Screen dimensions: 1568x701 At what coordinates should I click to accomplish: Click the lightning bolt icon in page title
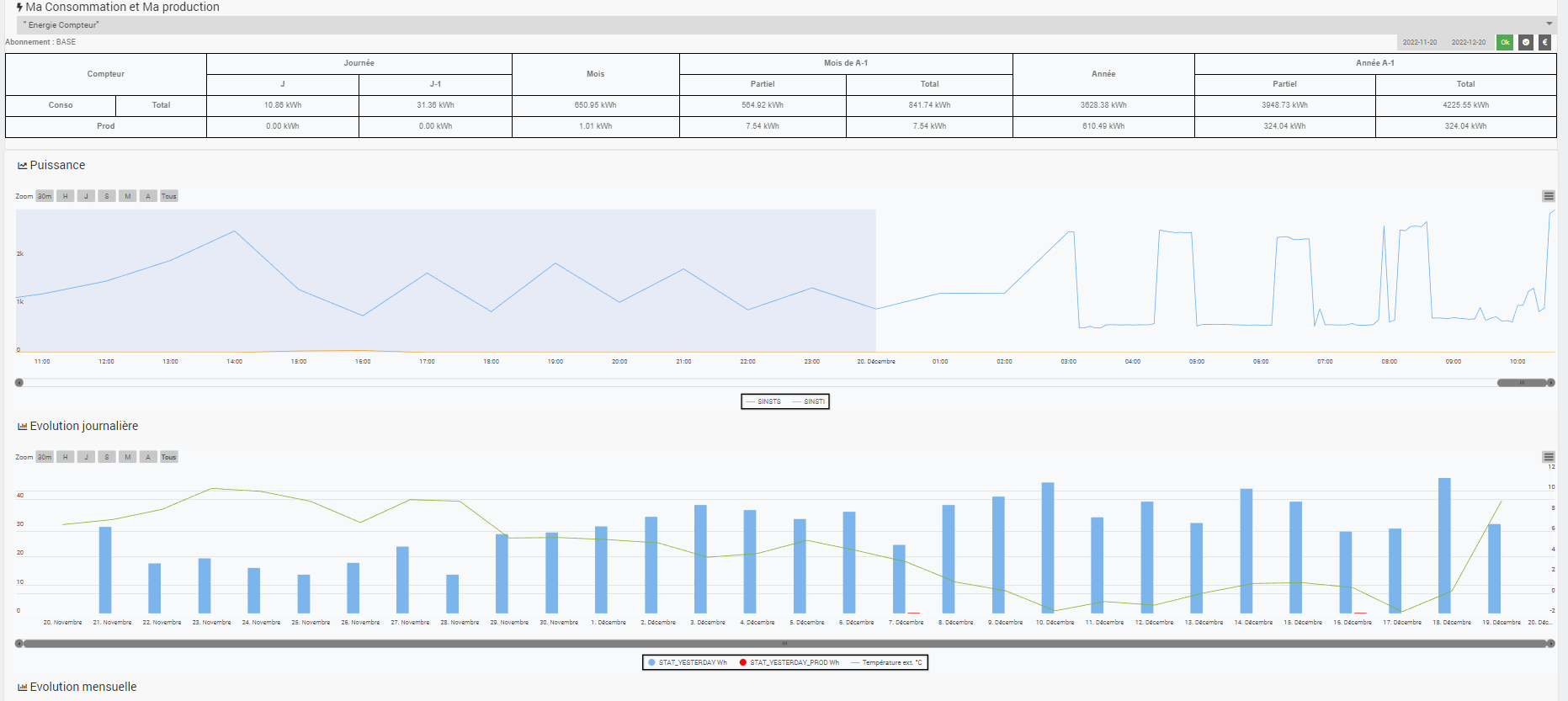click(x=19, y=7)
